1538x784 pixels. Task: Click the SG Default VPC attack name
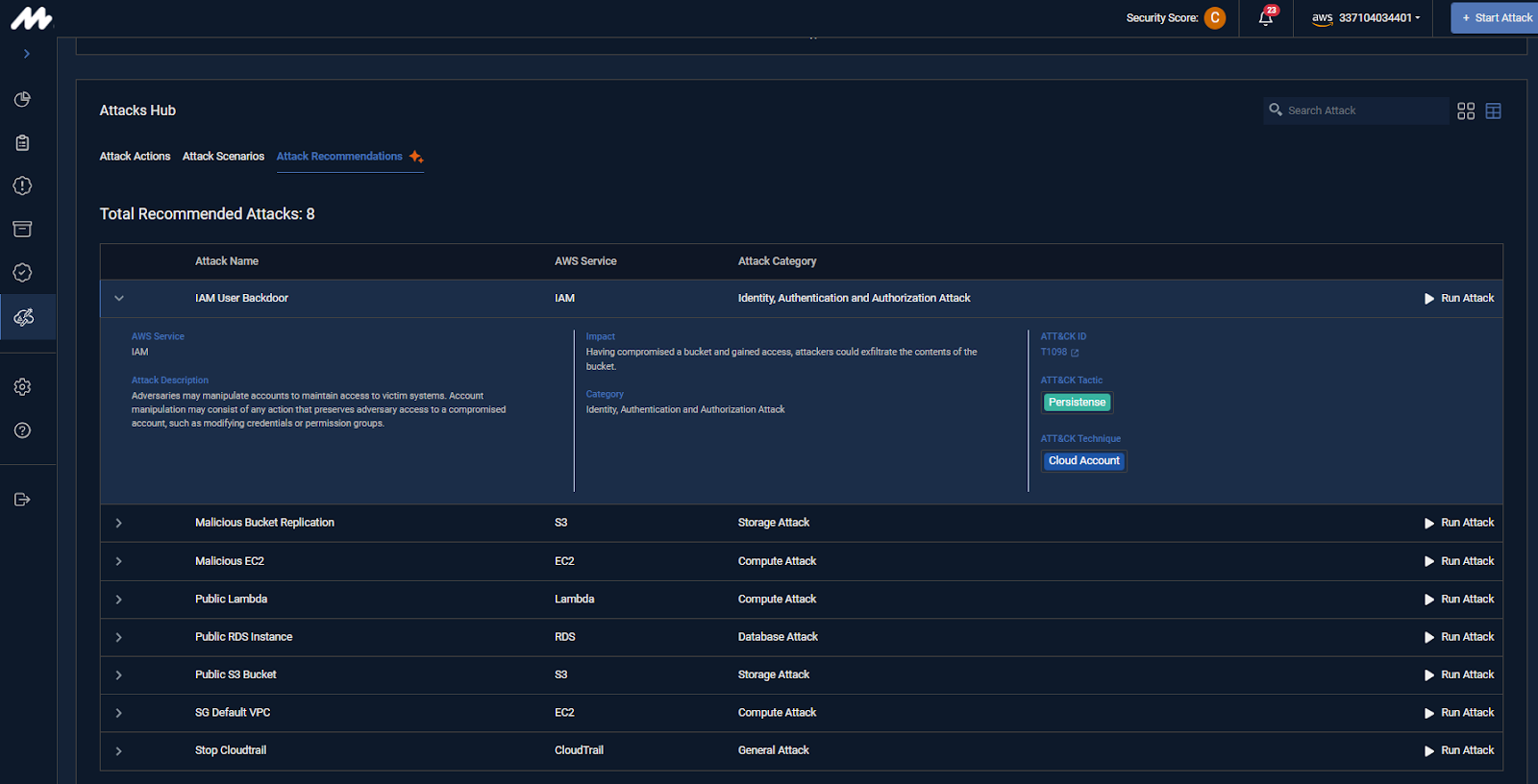[x=233, y=713]
